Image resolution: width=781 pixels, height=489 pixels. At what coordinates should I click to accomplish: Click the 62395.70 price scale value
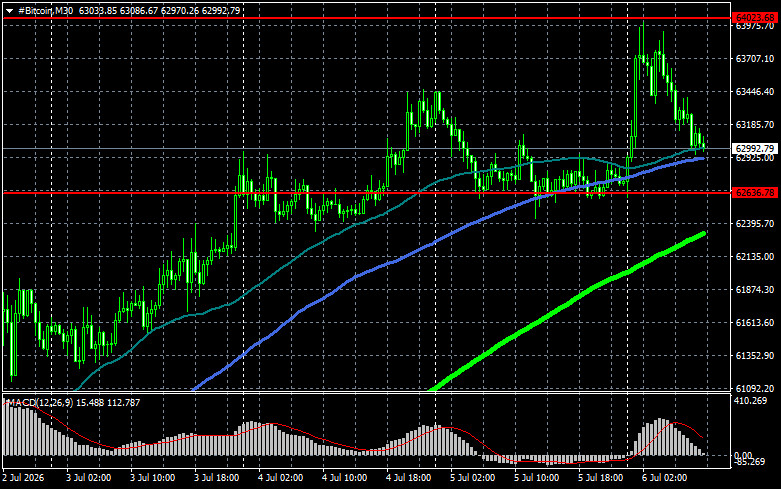(x=755, y=224)
